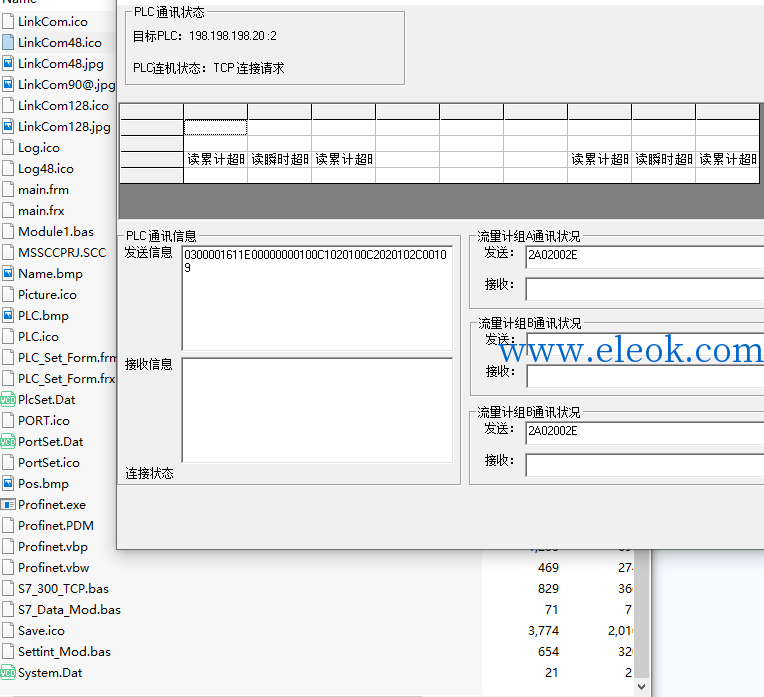Screen dimensions: 764x697
Task: Click the 目标PLC address 198.198.198.20 :2 text
Action: (232, 36)
